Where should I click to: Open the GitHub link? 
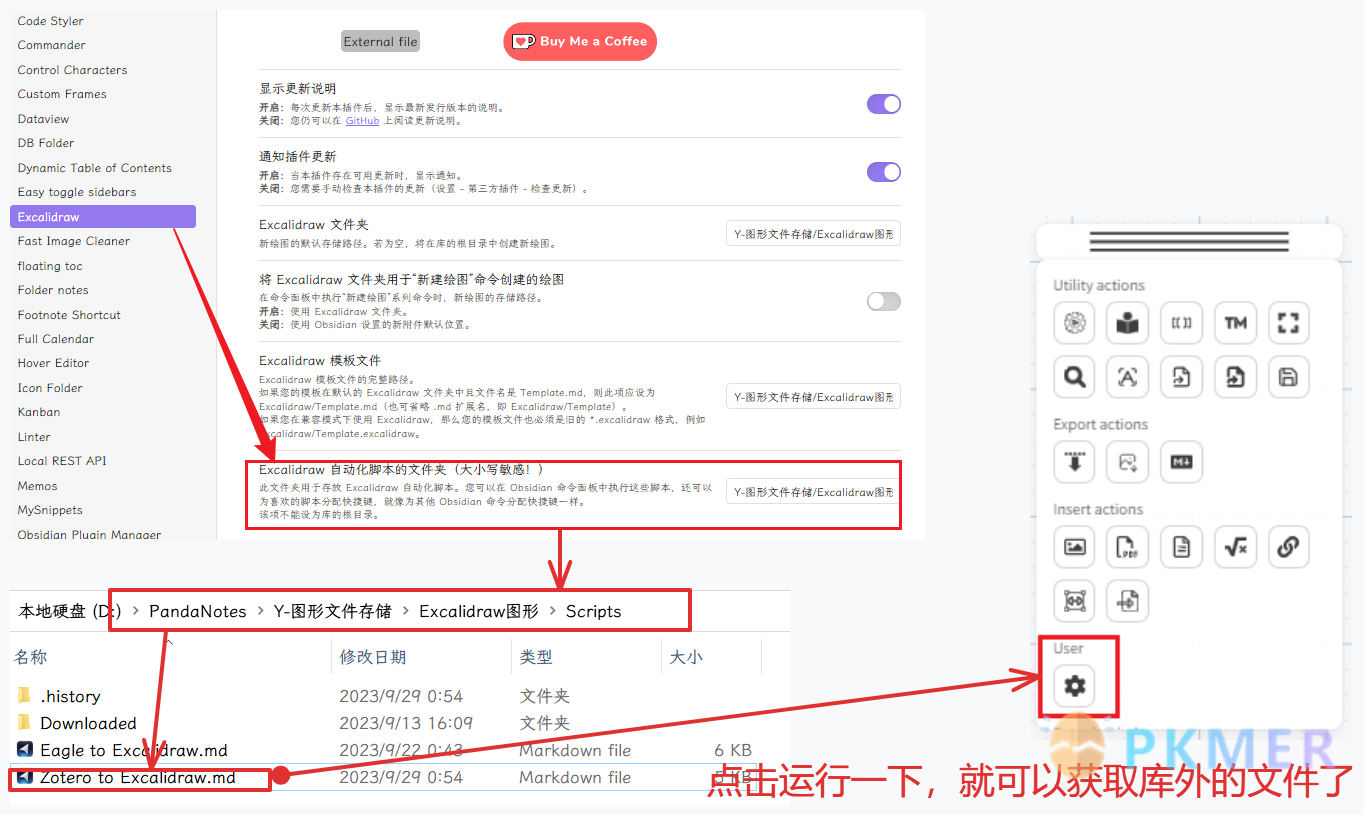(x=362, y=120)
